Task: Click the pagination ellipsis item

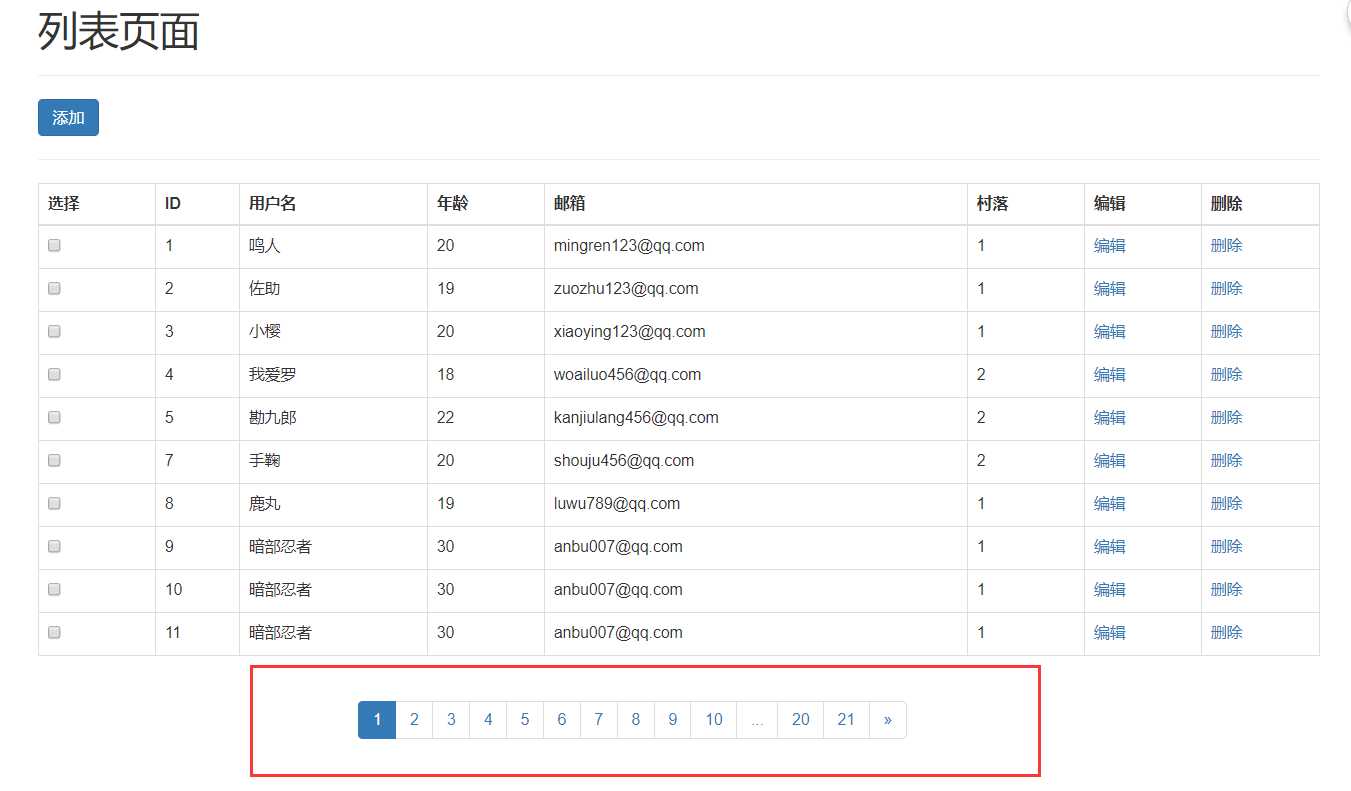Action: click(x=757, y=720)
